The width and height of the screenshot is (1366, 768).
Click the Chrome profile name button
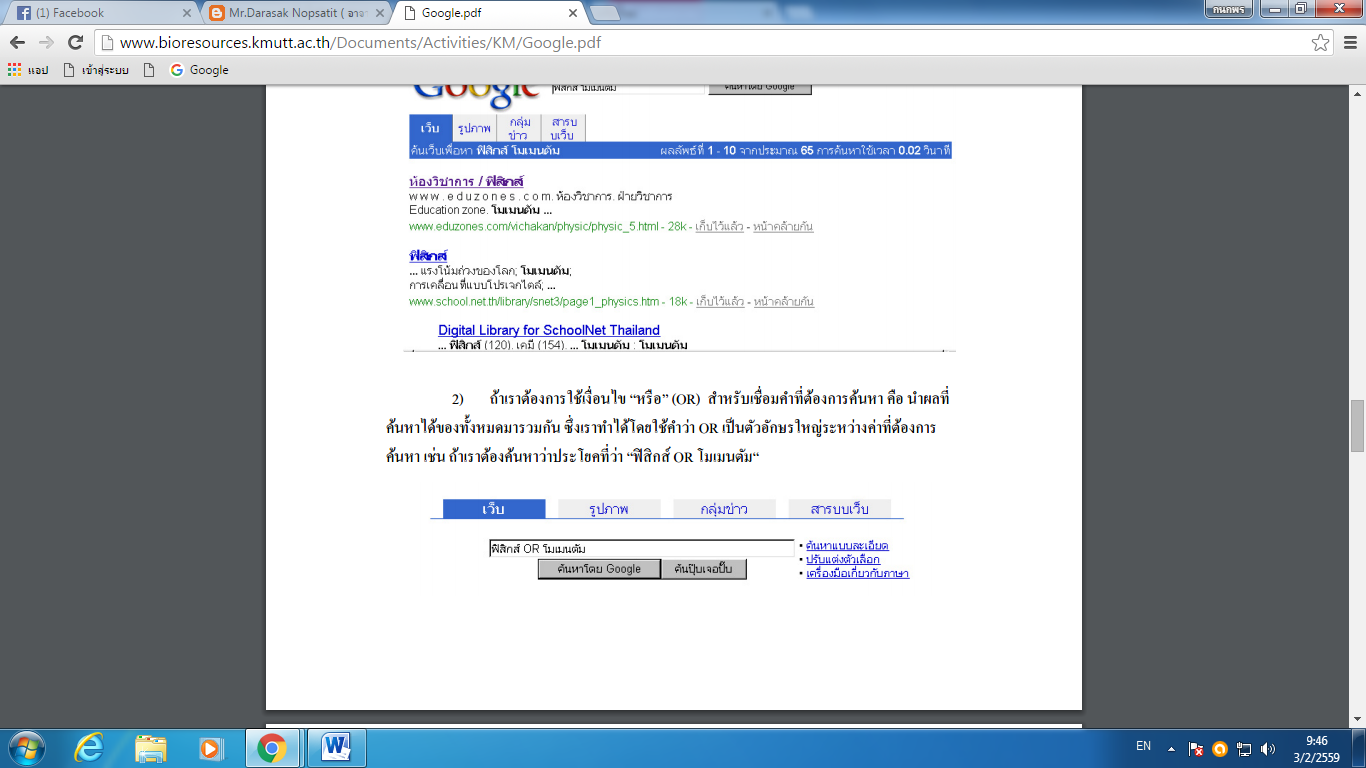point(1229,9)
